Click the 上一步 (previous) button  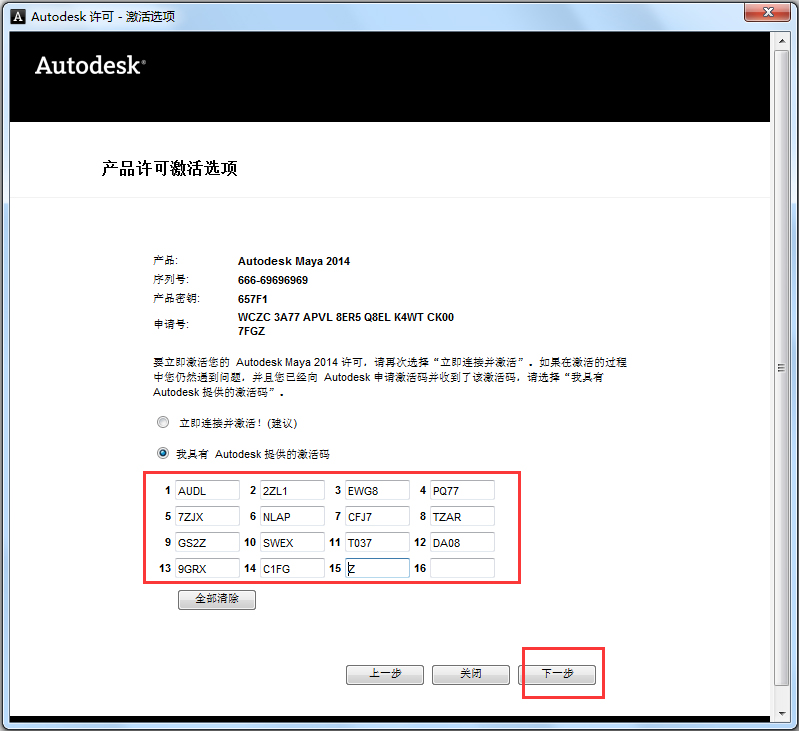385,674
